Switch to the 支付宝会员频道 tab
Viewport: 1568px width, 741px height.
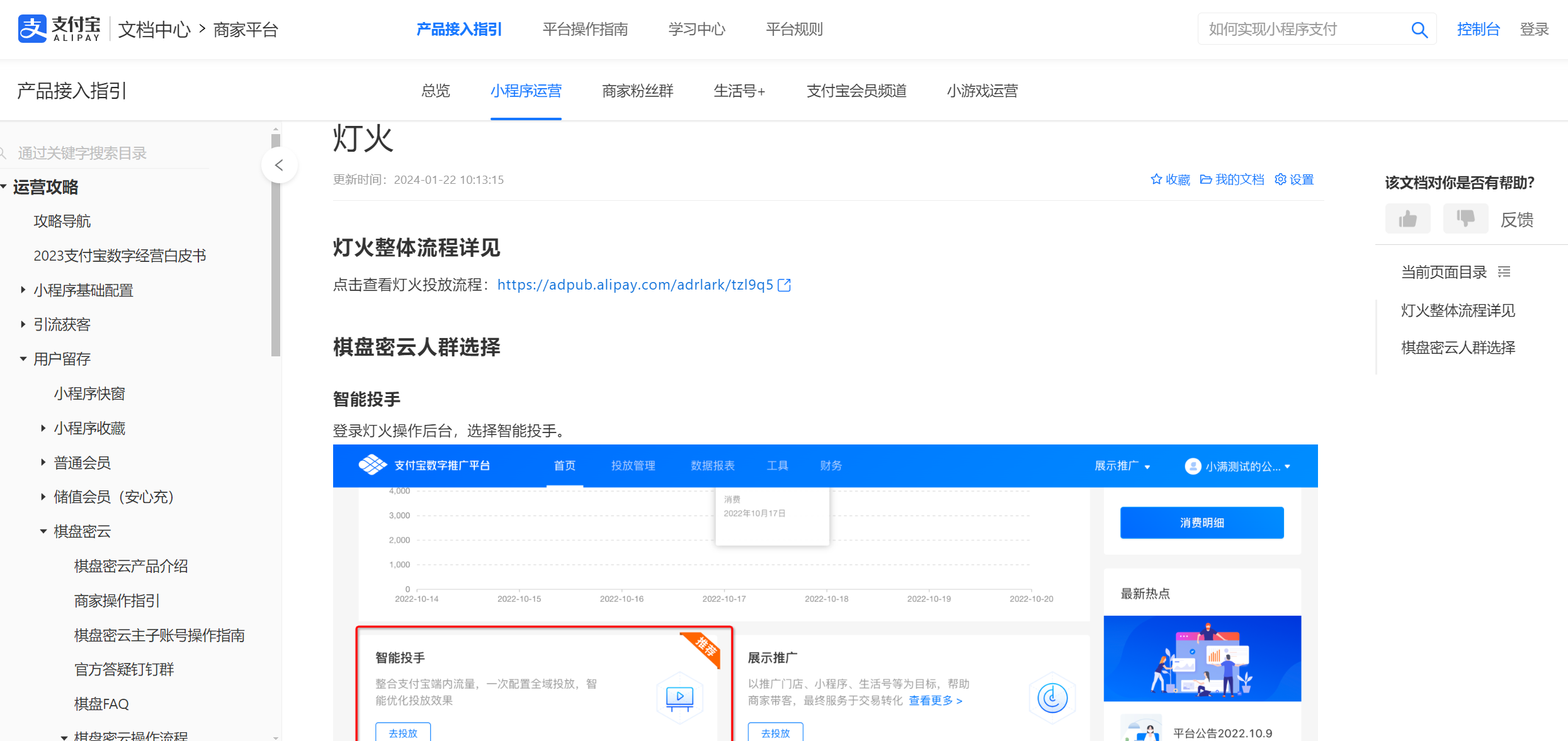pyautogui.click(x=856, y=91)
